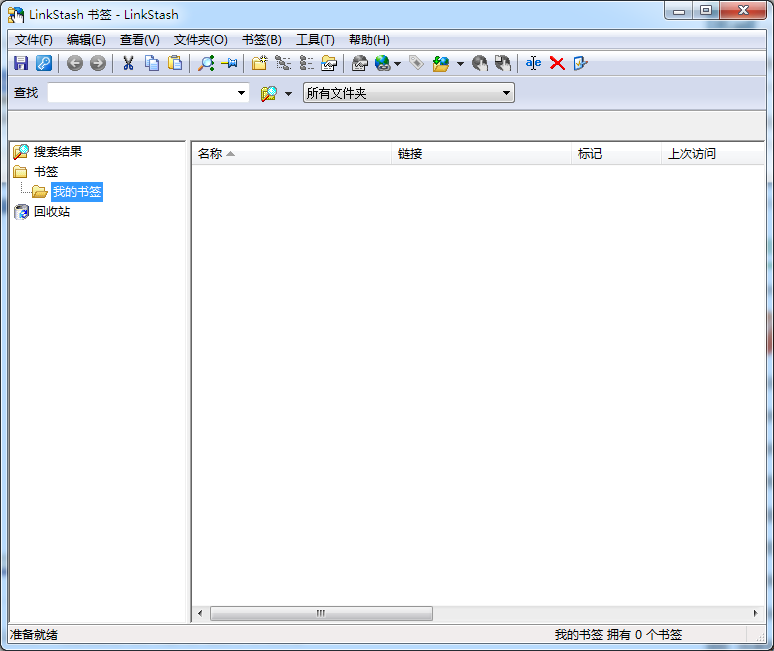Click the horizontal scrollbar thumb
774x651 pixels.
[321, 613]
